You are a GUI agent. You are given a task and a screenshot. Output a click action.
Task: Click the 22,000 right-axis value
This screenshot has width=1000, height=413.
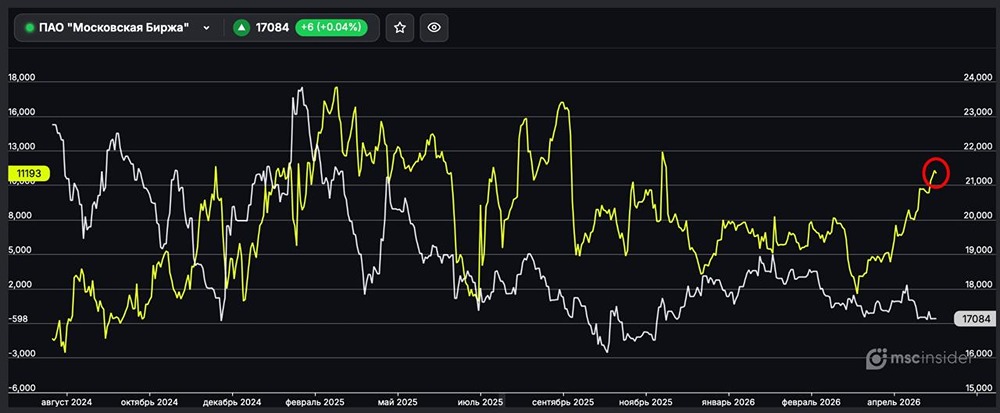pyautogui.click(x=978, y=147)
